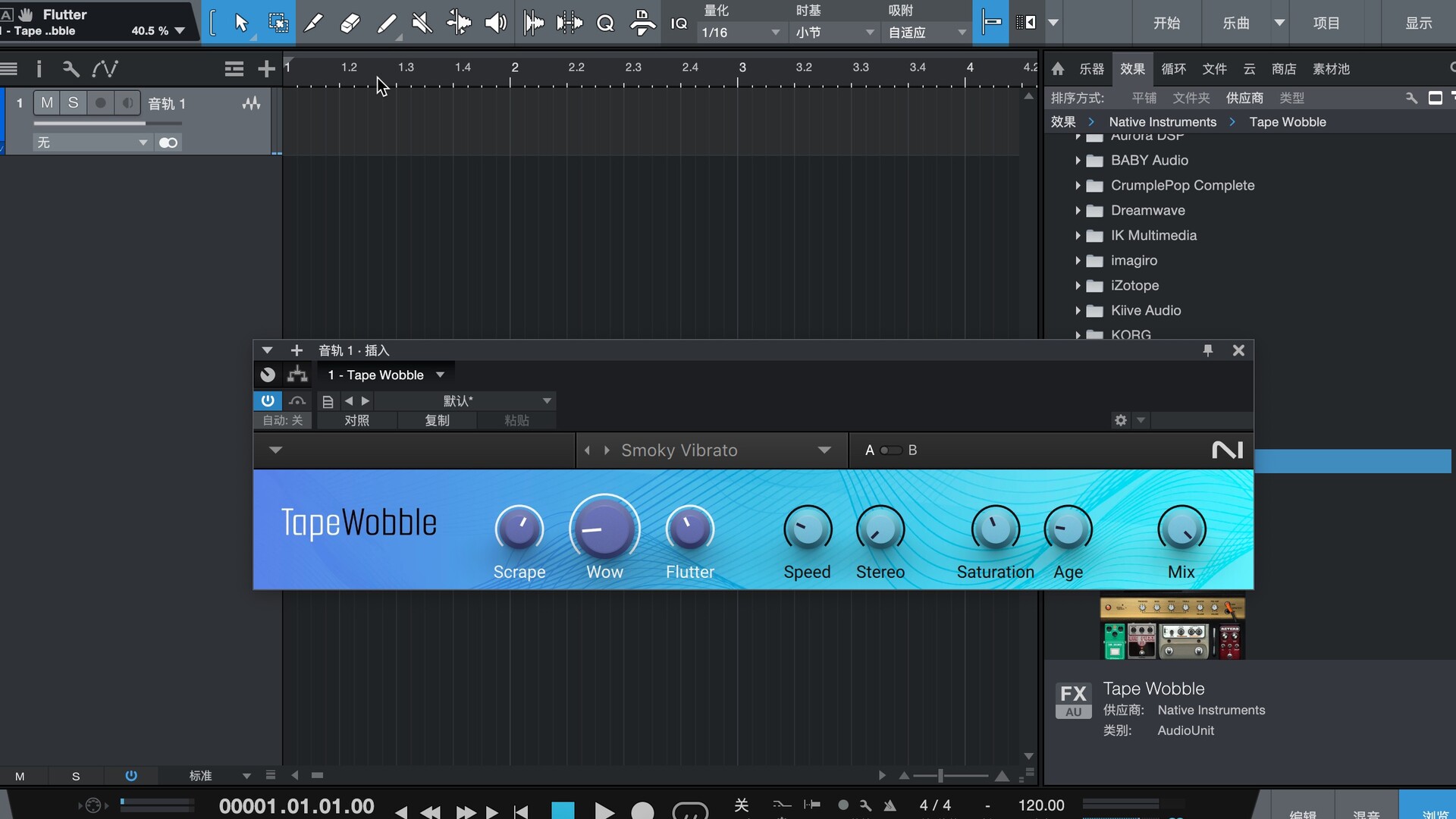Arm record on 音轨 1
Screen dimensions: 1456x819
(x=100, y=102)
